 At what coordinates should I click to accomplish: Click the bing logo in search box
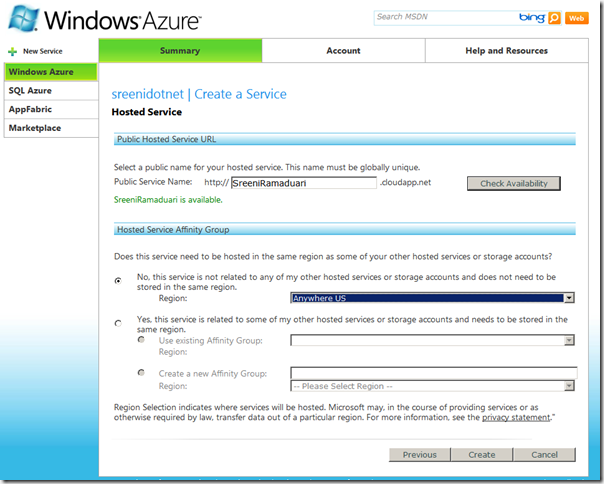pos(532,17)
